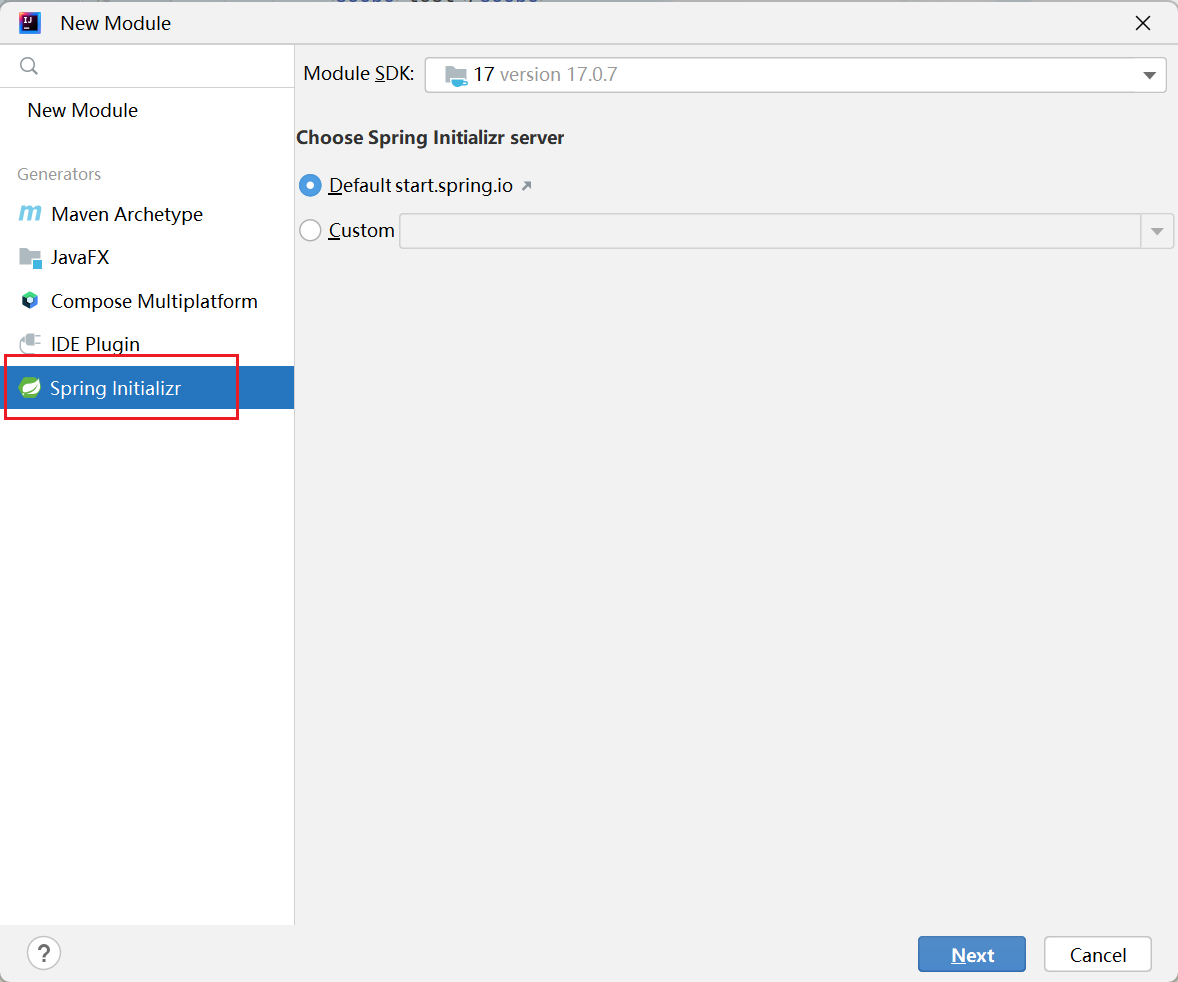Click the Spring Initializr leaf icon
Viewport: 1178px width, 982px height.
(x=30, y=388)
